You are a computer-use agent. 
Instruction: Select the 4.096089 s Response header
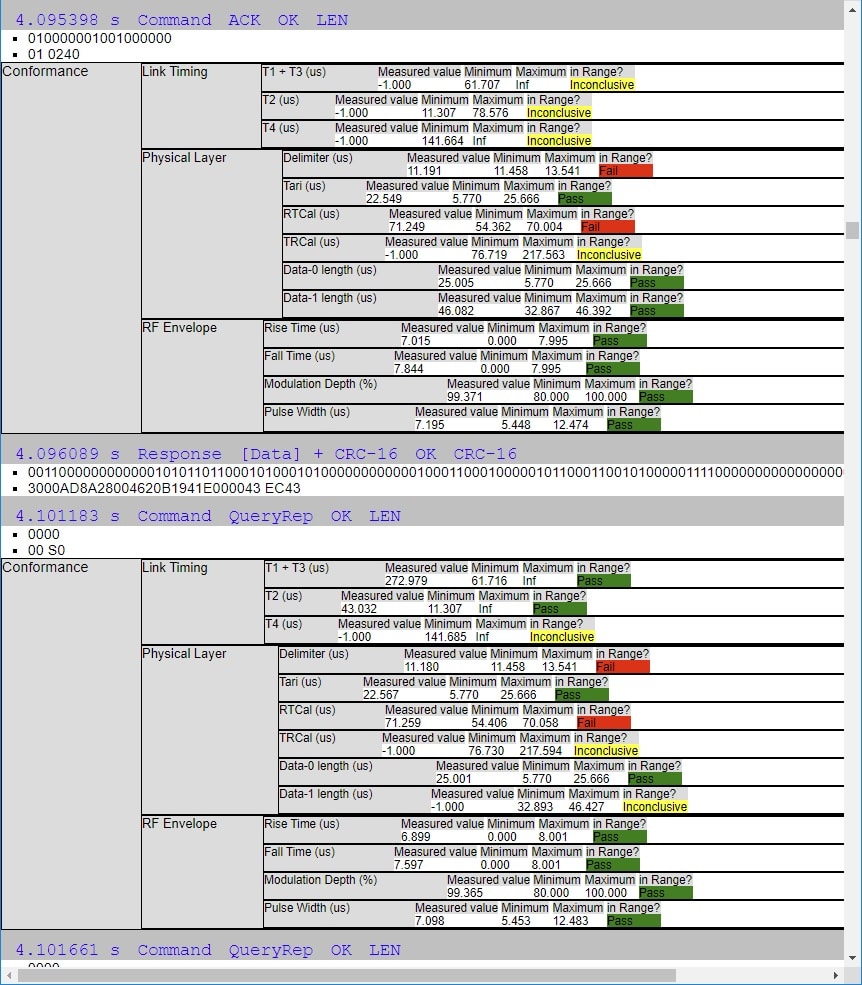click(266, 454)
